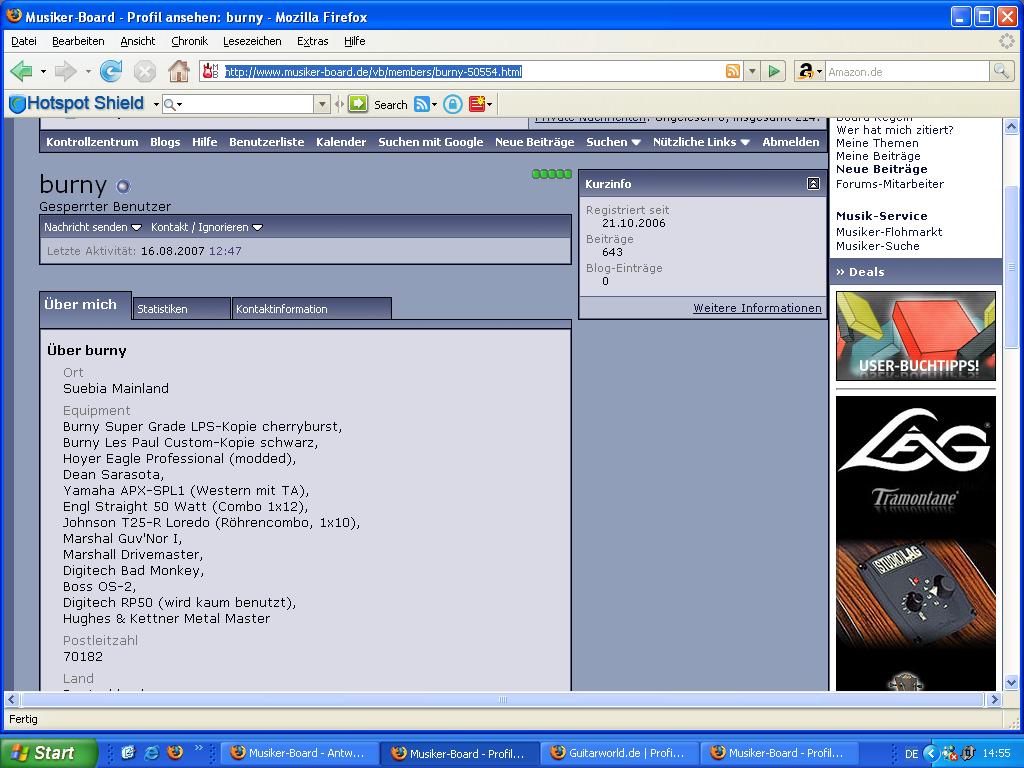Open the Forums-Mitarbeiter sidebar link

[889, 184]
